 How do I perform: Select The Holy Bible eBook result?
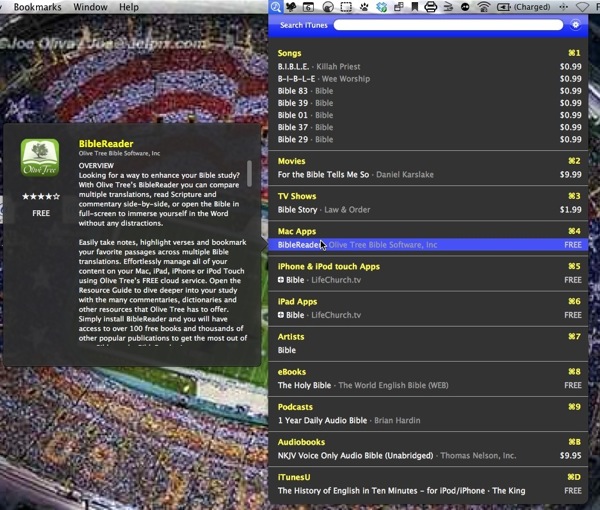(429, 386)
